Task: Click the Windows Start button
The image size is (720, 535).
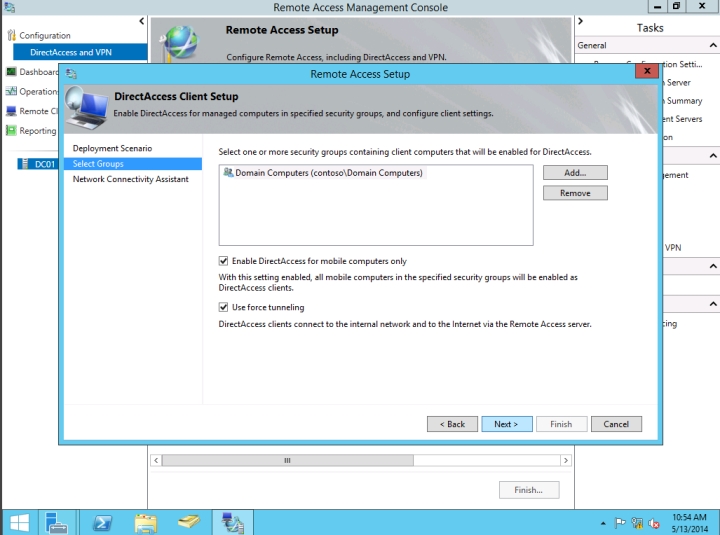Action: [x=18, y=522]
